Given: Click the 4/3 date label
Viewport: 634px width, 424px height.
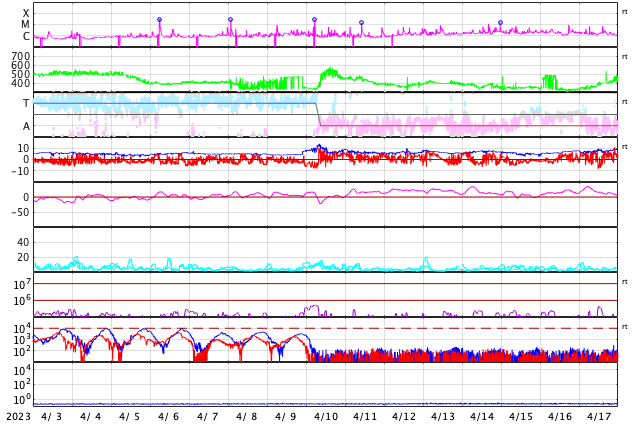Looking at the screenshot, I should coord(51,417).
